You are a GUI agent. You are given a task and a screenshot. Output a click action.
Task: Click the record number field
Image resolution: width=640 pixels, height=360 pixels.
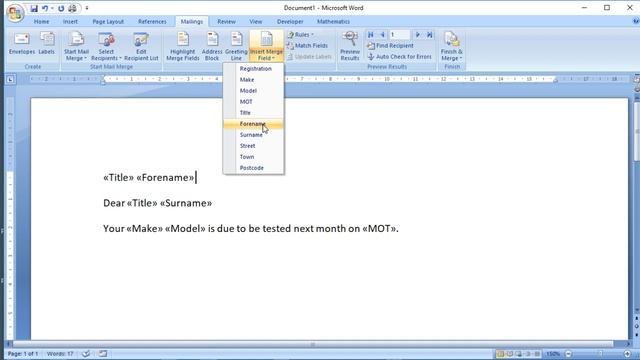click(x=400, y=35)
